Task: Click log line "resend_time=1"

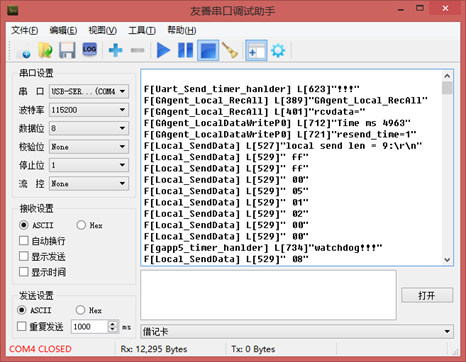Action: pyautogui.click(x=280, y=134)
